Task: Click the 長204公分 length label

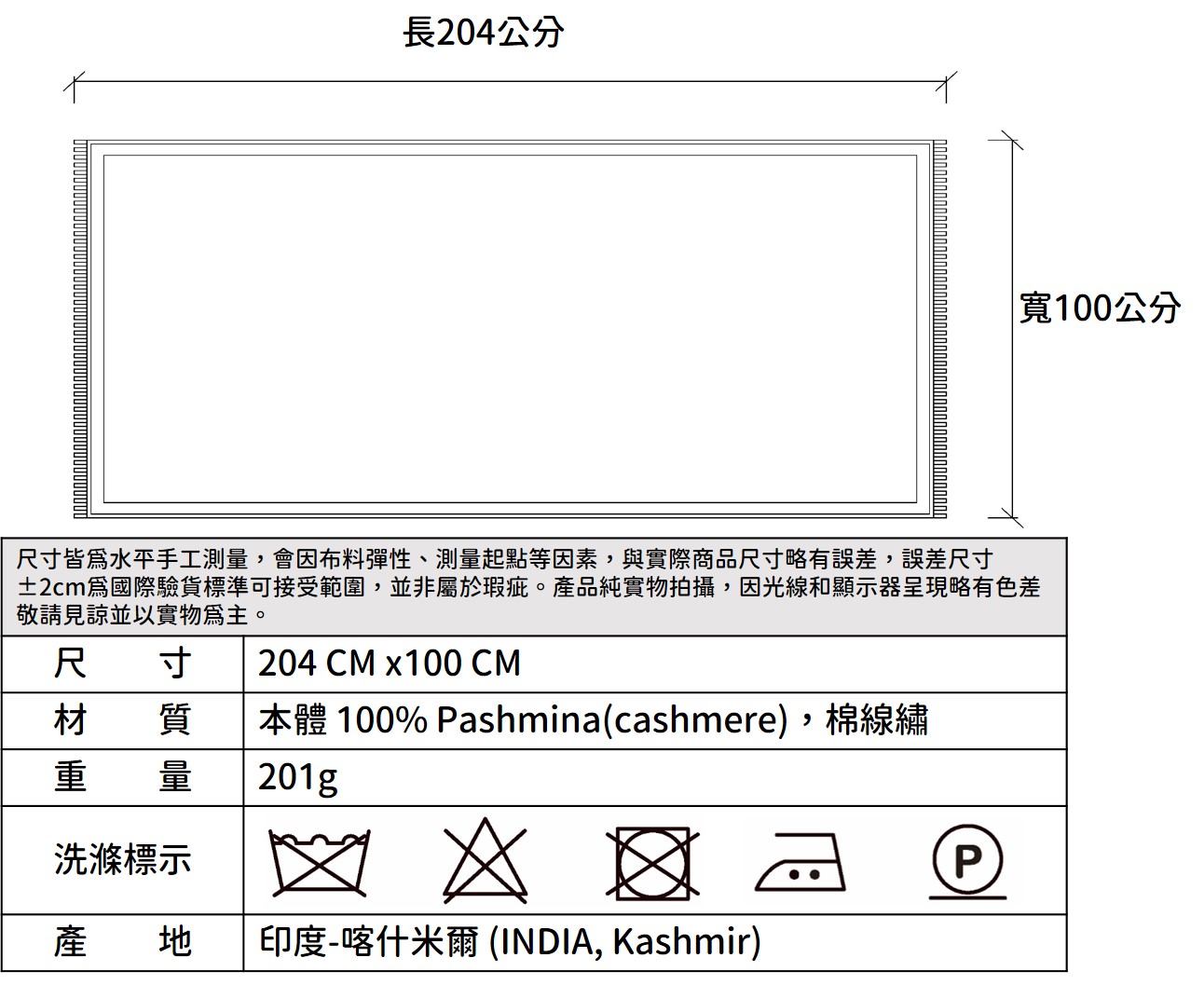Action: pyautogui.click(x=483, y=34)
